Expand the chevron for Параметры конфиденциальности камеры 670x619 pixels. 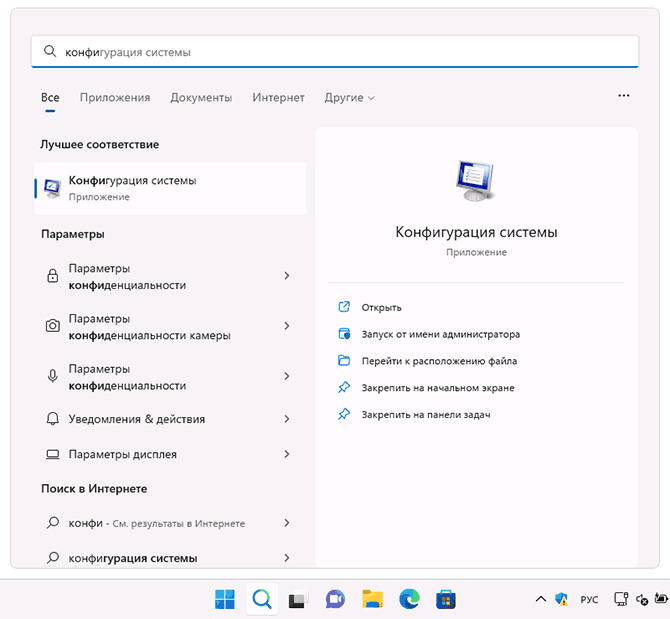pos(287,326)
